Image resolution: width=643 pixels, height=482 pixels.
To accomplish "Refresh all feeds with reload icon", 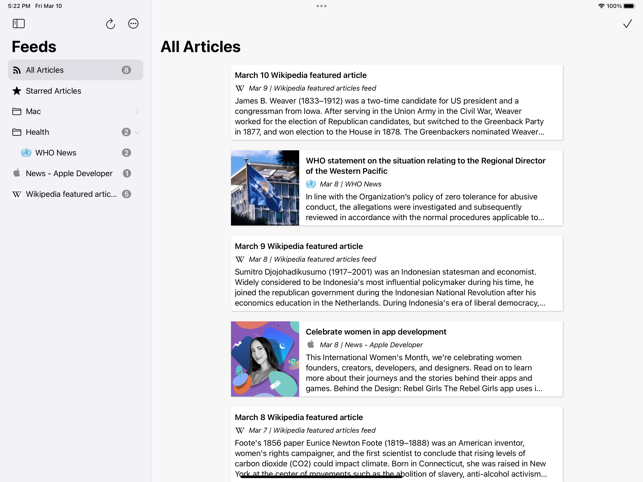I will [x=110, y=24].
